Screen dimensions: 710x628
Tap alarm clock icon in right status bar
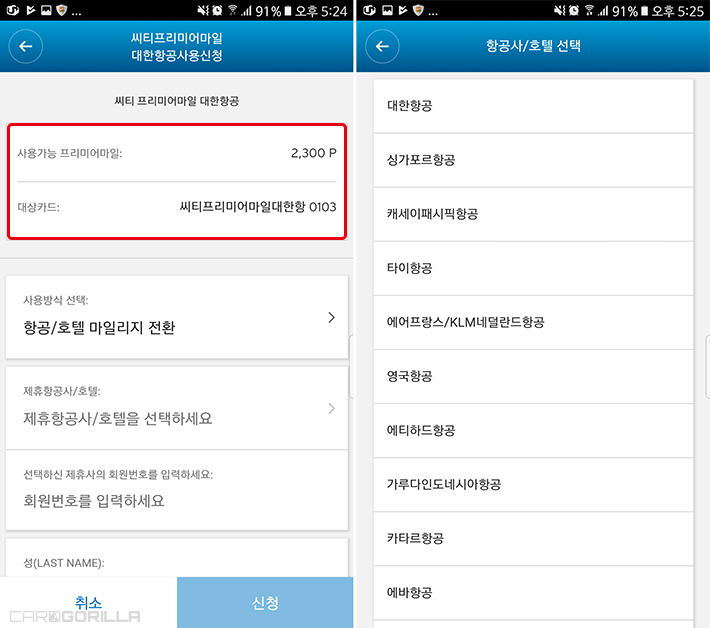574,10
